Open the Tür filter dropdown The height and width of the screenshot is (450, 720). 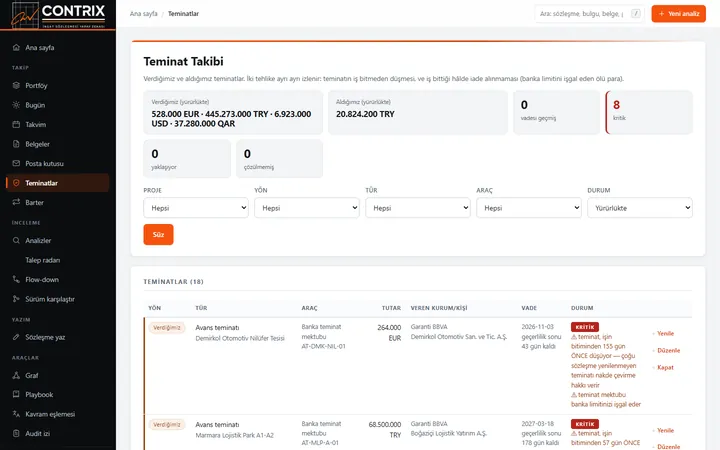click(x=418, y=208)
